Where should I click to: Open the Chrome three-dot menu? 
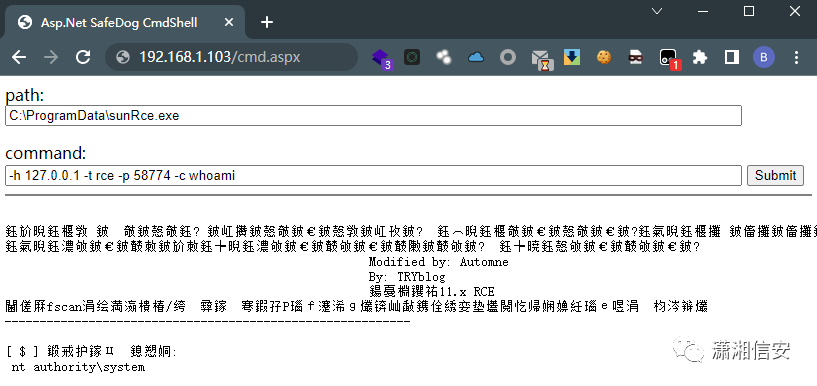796,57
